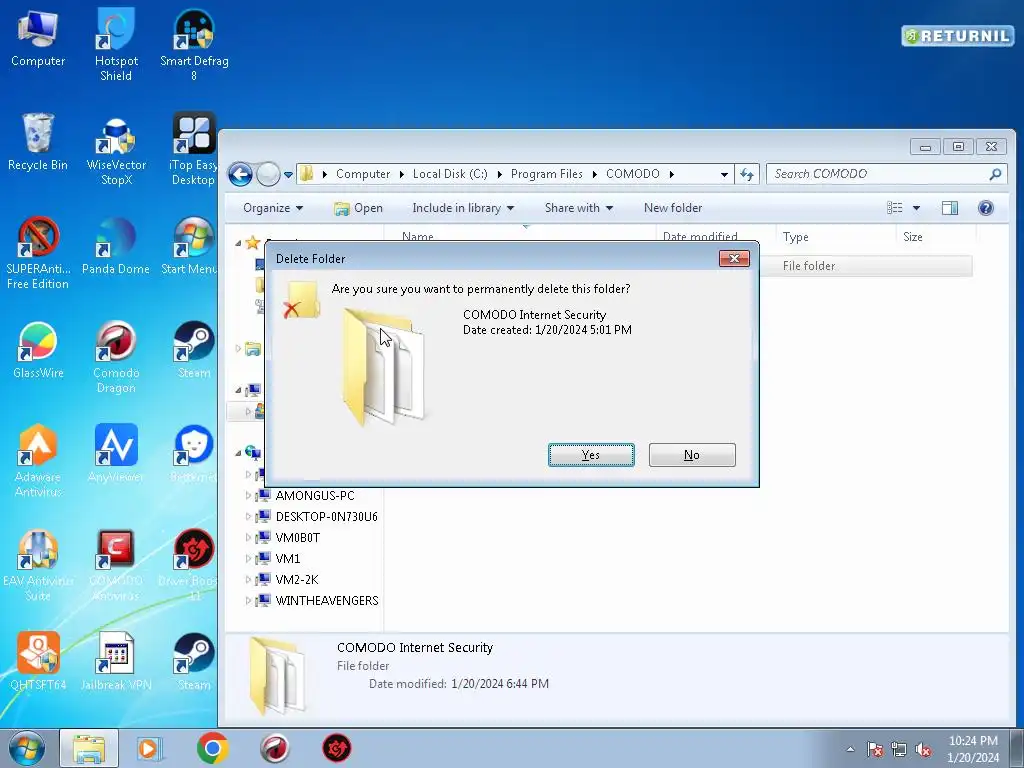Click the Returnil desktop gadget
The height and width of the screenshot is (768, 1024).
click(957, 36)
